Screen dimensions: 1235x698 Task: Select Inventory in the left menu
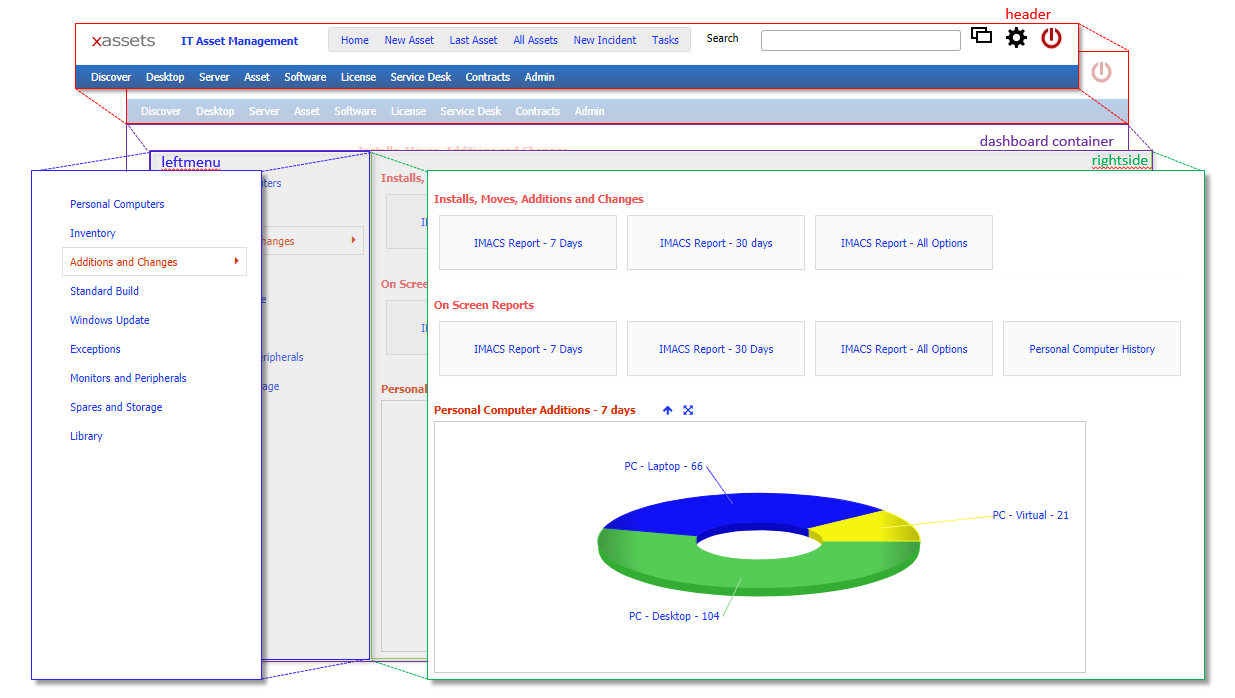click(93, 233)
